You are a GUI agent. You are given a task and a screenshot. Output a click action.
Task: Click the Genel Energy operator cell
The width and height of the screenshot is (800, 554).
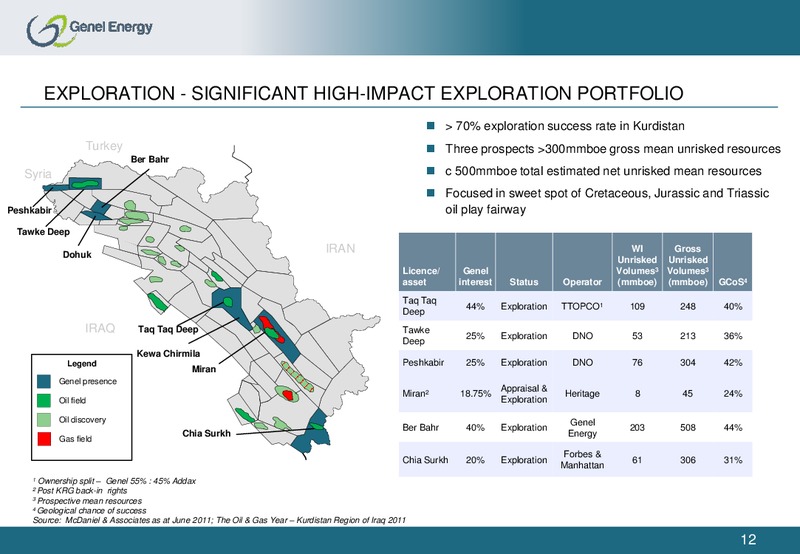click(x=582, y=427)
